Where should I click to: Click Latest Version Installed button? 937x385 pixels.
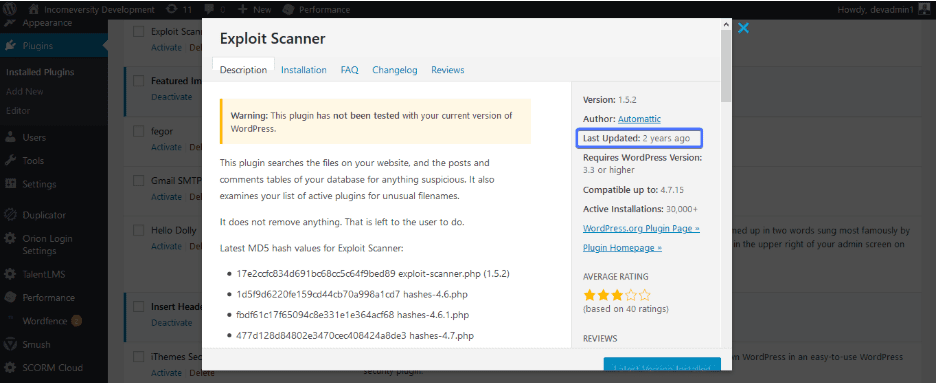(662, 365)
